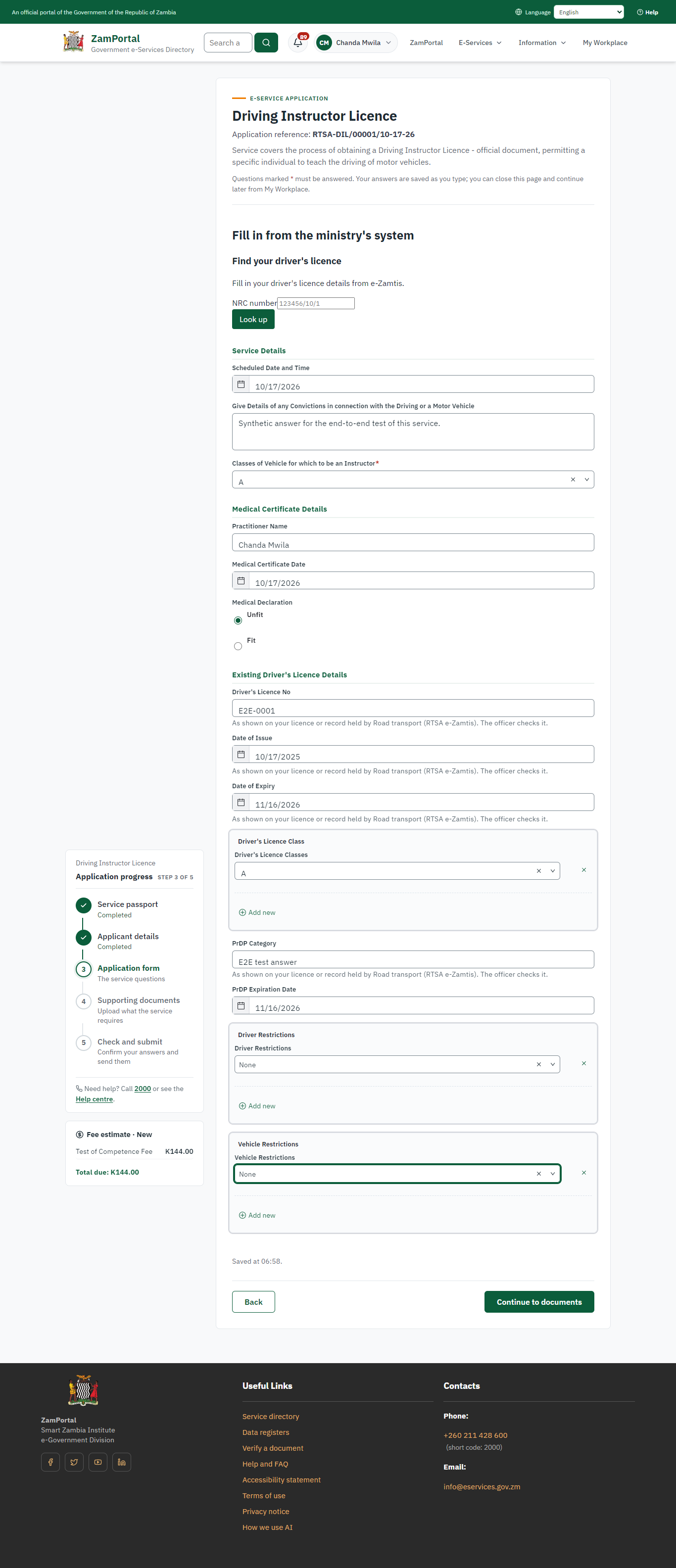Viewport: 676px width, 1568px height.
Task: Open the Language dropdown
Action: (x=588, y=12)
